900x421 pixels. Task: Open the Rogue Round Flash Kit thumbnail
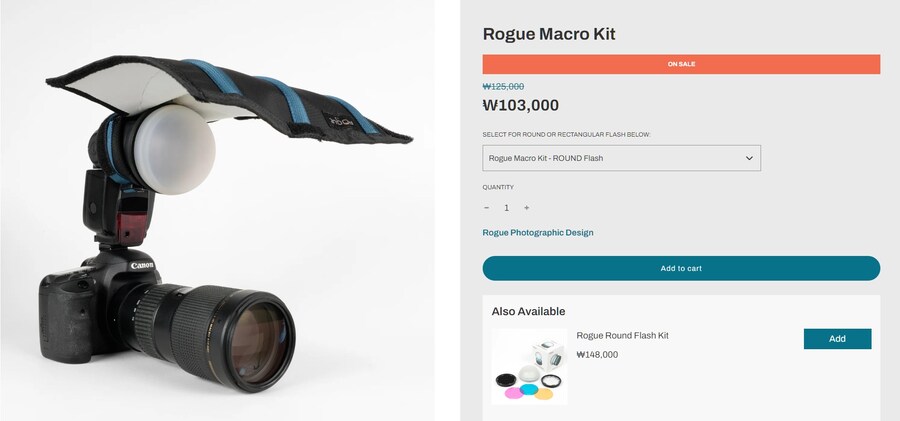tap(528, 366)
